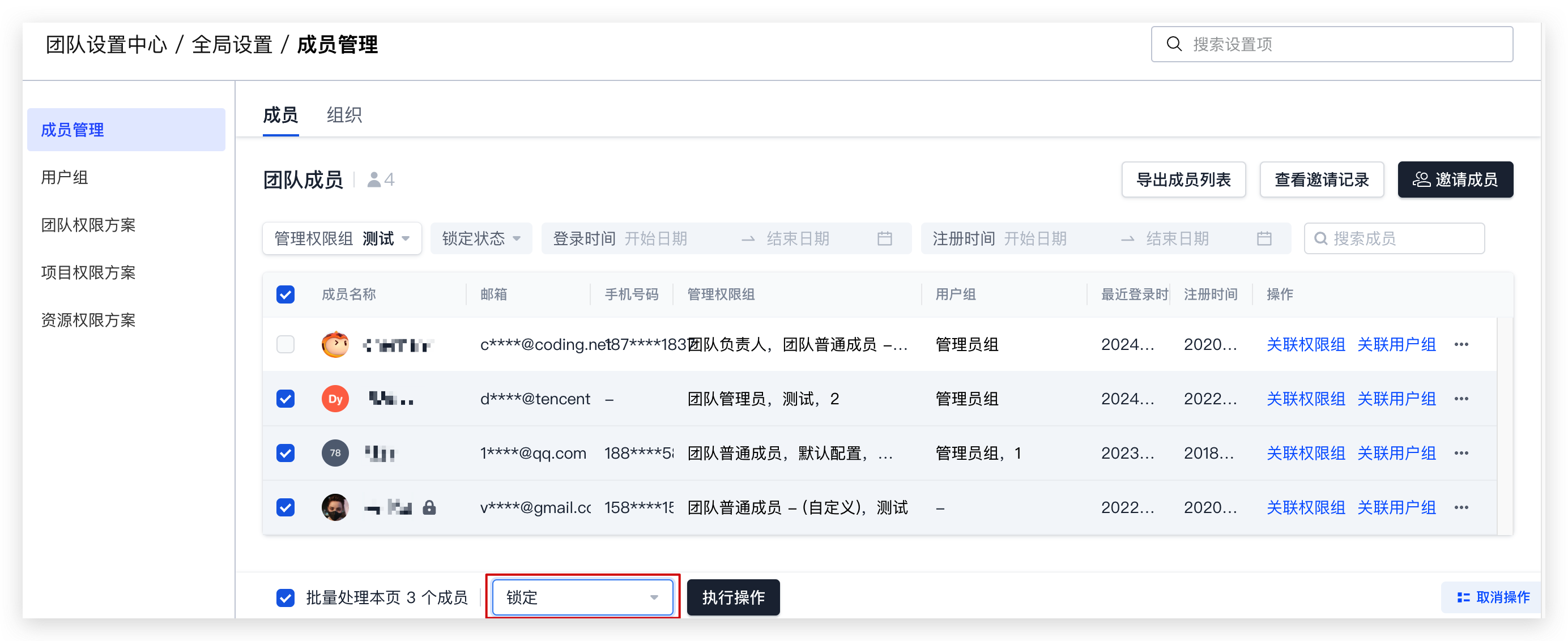The image size is (1568, 641).
Task: Click the cancel operation list icon
Action: point(1463,597)
